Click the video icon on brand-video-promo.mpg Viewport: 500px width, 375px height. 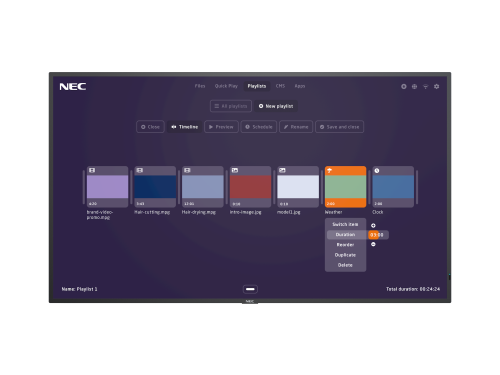click(92, 170)
